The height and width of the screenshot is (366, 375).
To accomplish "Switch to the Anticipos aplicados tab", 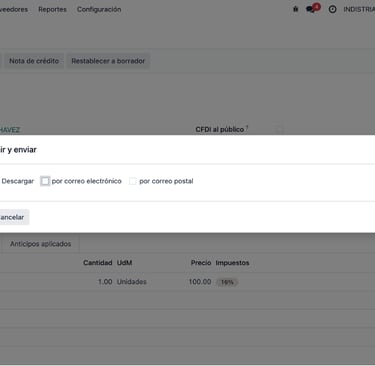I will tap(40, 244).
